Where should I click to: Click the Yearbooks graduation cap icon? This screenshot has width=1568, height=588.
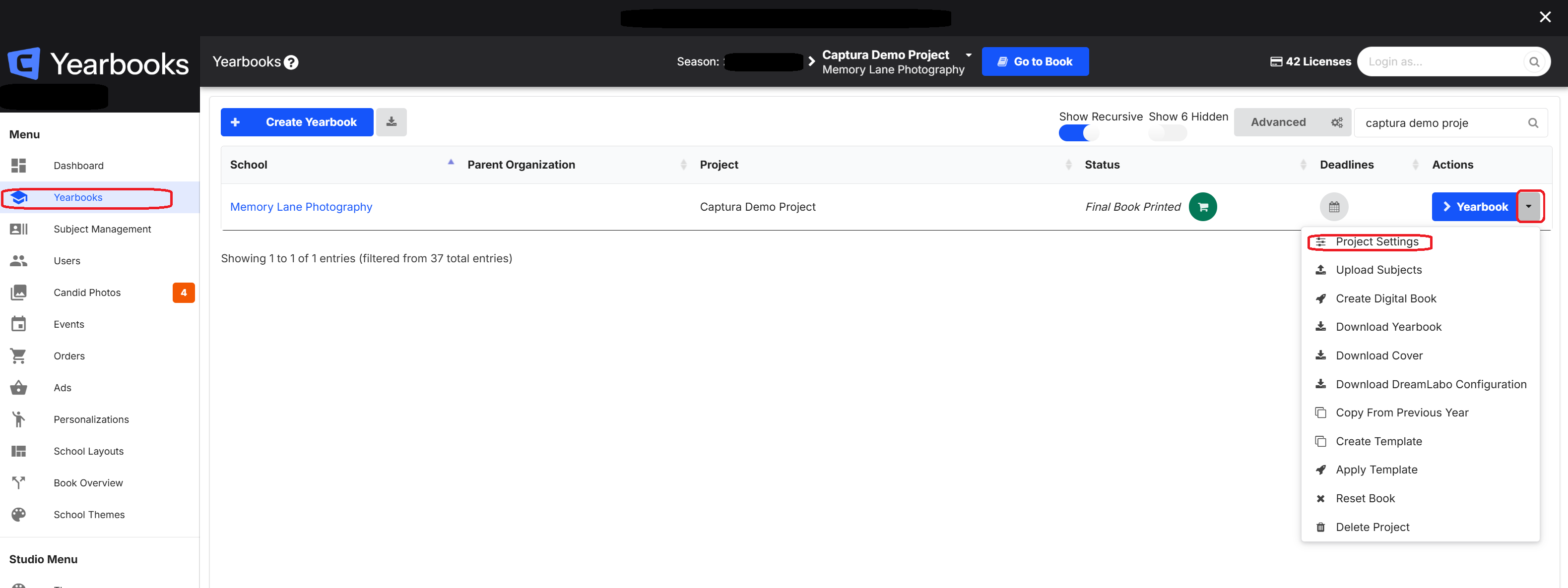(x=19, y=197)
